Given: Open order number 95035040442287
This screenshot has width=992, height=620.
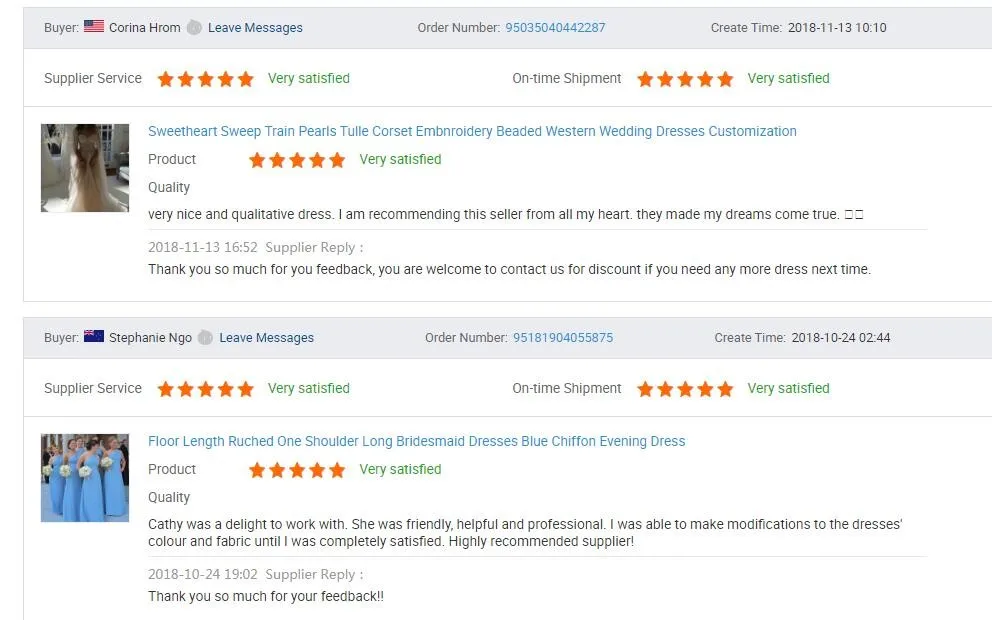Looking at the screenshot, I should coord(555,28).
